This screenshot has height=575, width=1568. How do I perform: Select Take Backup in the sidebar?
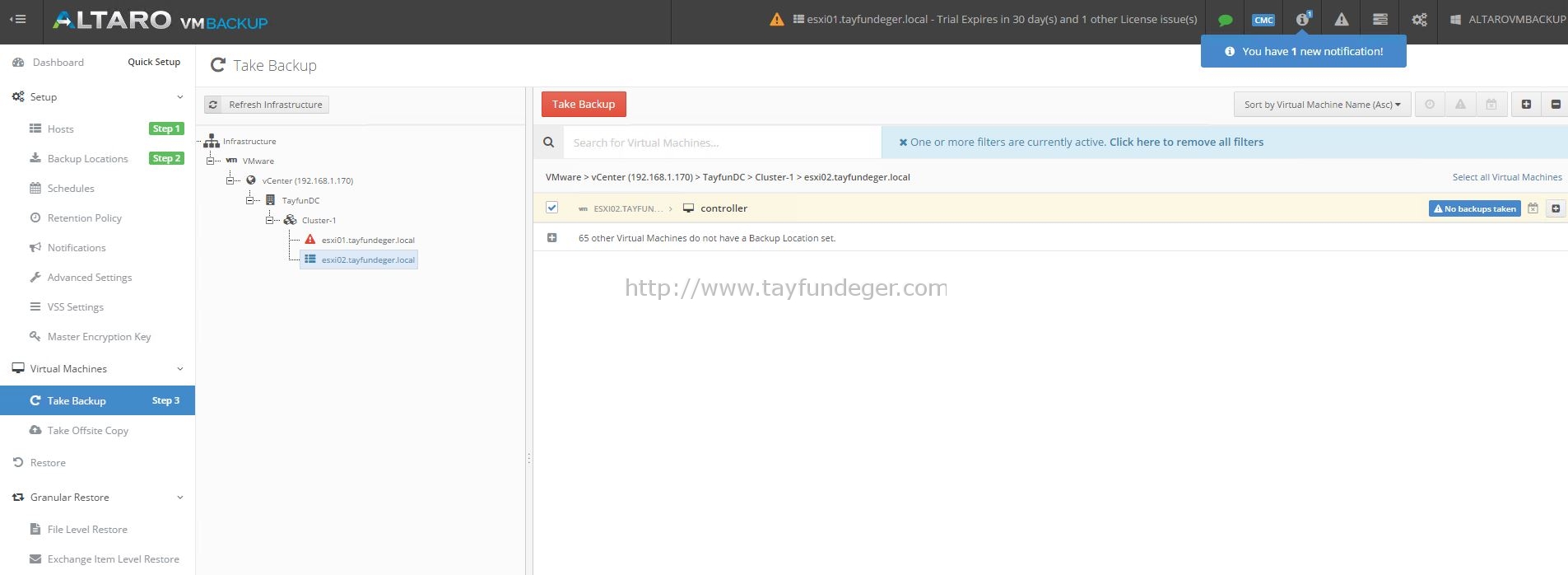(97, 400)
